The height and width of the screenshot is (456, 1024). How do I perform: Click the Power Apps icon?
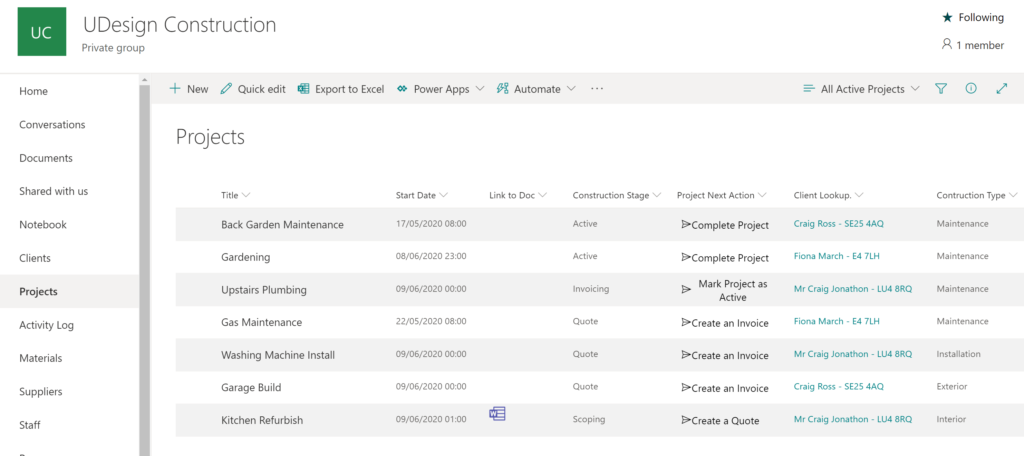pos(402,89)
